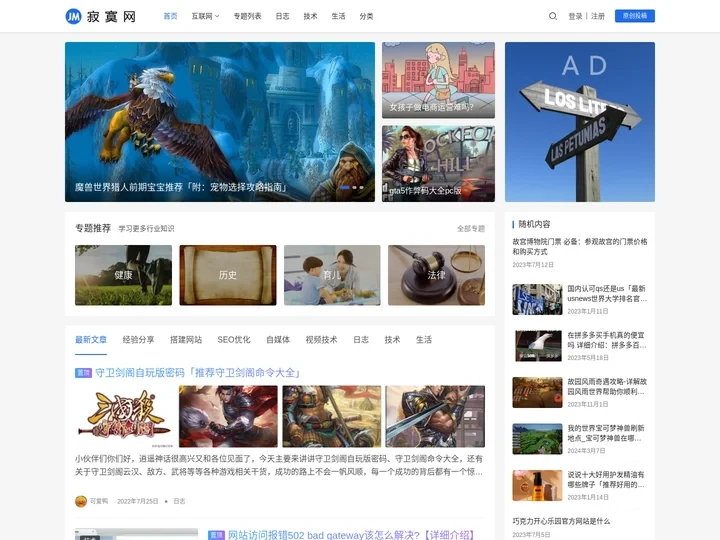This screenshot has height=540, width=720.
Task: Switch to the 经验分享 tab
Action: click(x=138, y=340)
